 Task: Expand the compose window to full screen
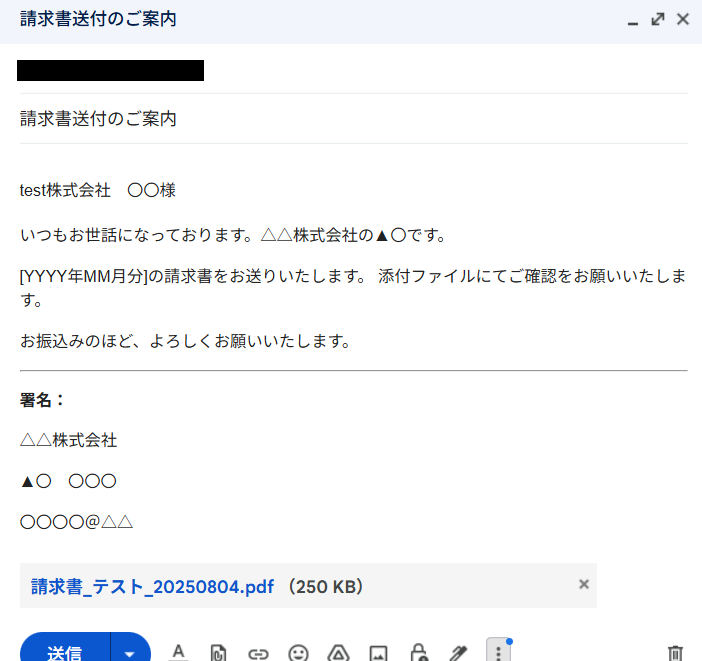658,19
